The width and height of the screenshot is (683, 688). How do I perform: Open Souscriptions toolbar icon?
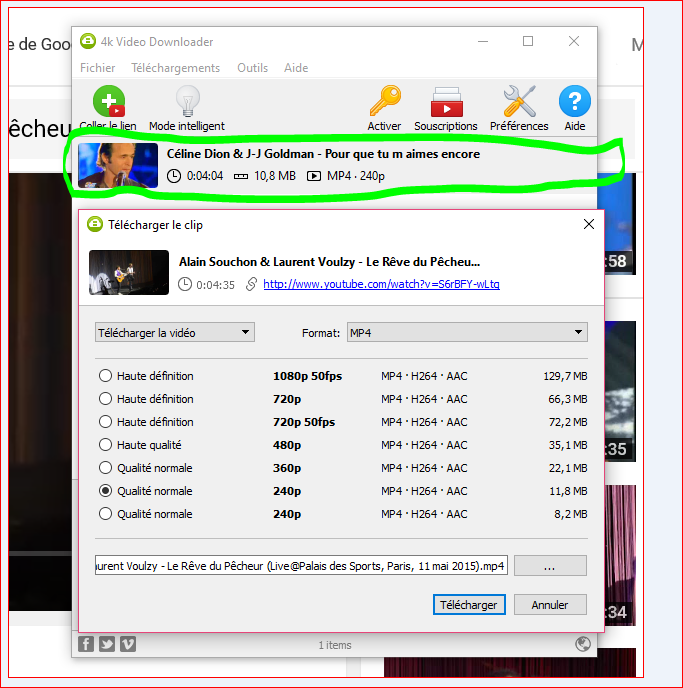click(446, 102)
